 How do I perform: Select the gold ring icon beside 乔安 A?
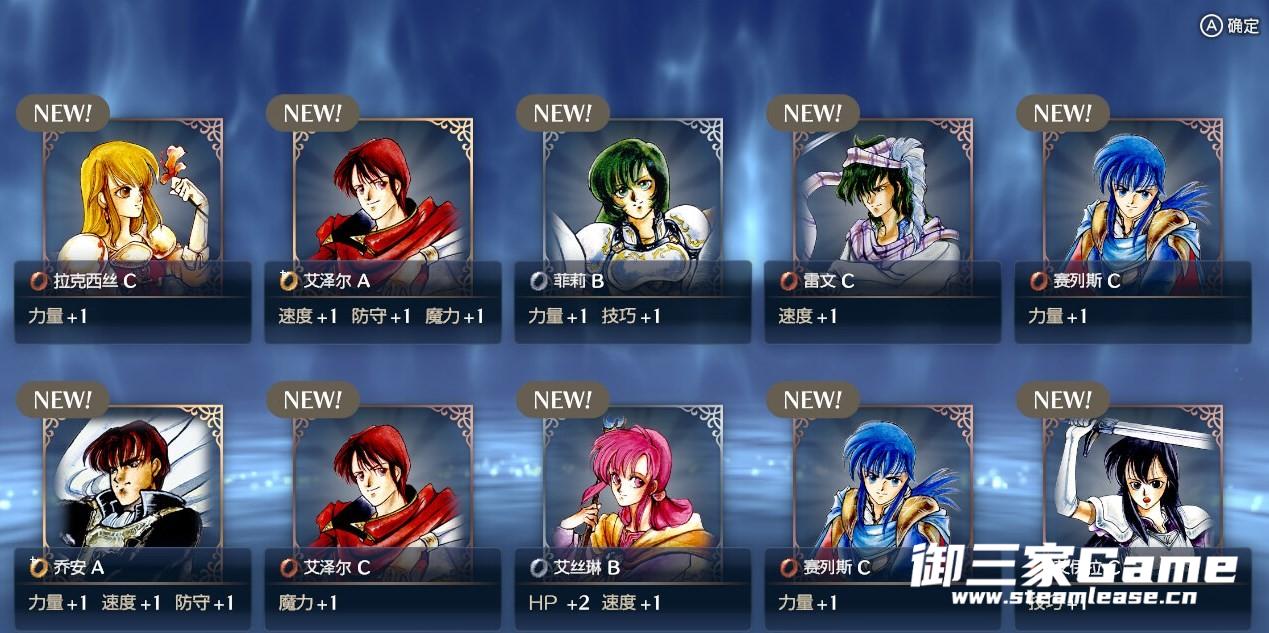click(38, 567)
